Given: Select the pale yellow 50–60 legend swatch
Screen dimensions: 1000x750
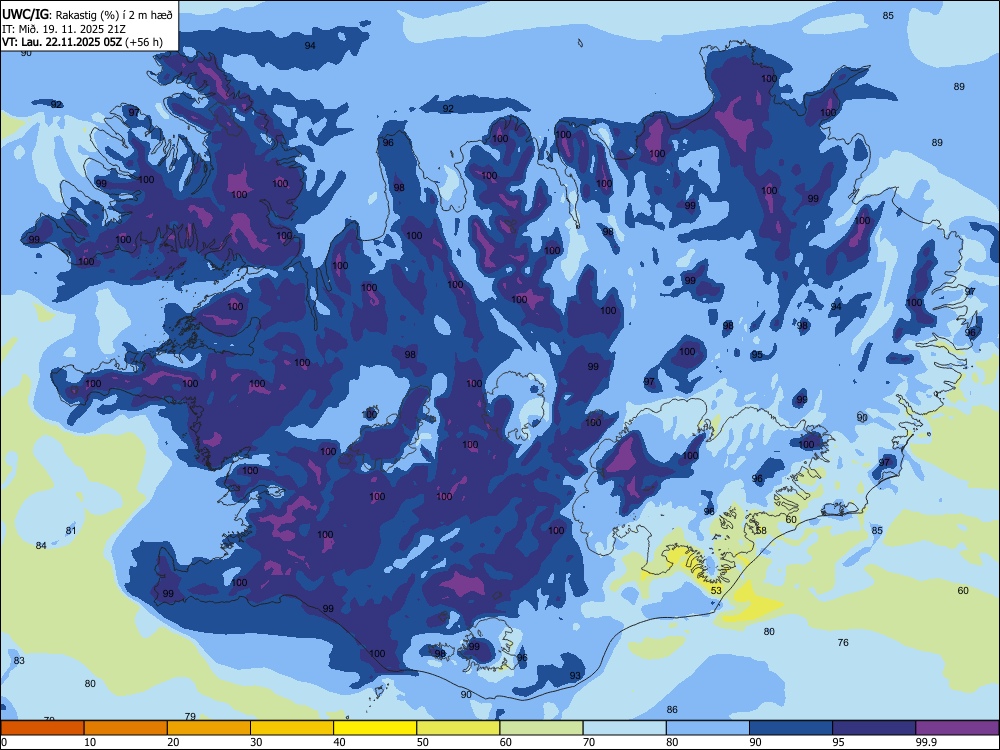Looking at the screenshot, I should click(x=458, y=728).
